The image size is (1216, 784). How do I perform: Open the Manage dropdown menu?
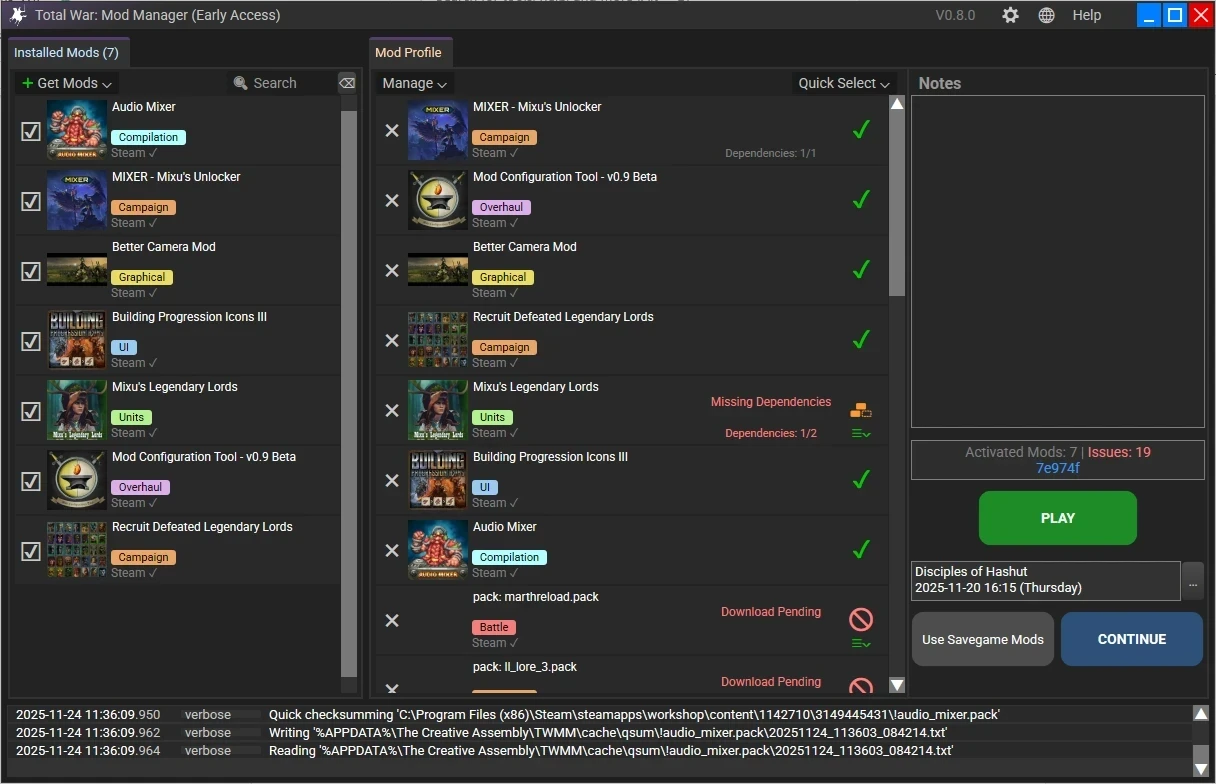tap(415, 83)
